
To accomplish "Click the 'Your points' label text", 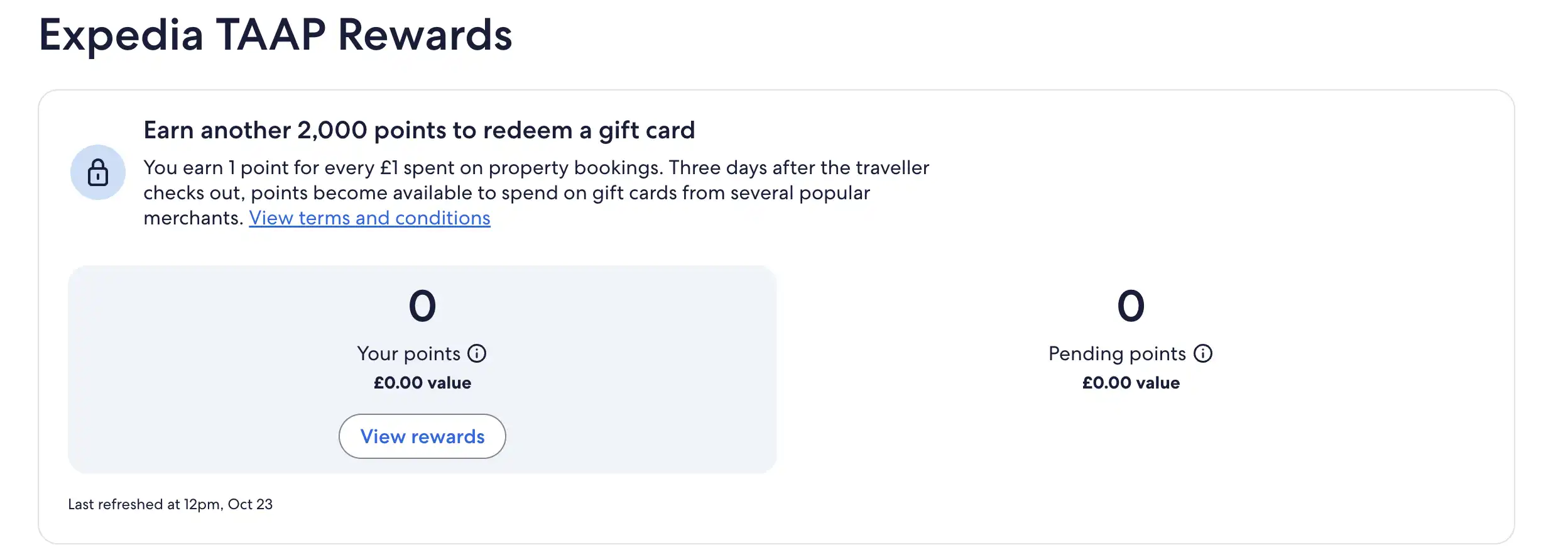I will pyautogui.click(x=408, y=354).
